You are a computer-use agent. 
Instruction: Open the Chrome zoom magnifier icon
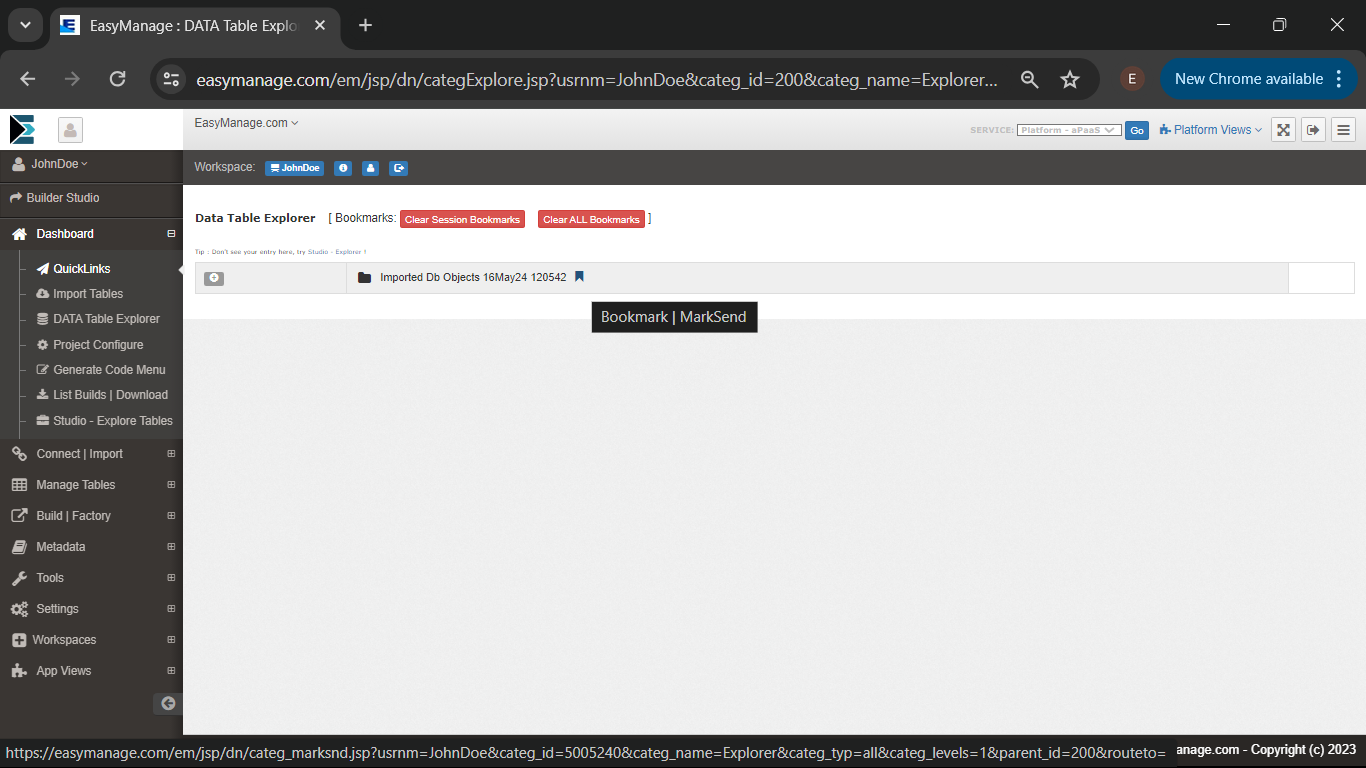click(1029, 79)
